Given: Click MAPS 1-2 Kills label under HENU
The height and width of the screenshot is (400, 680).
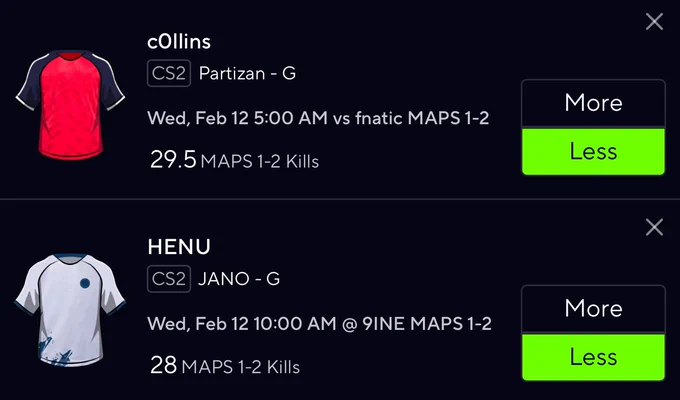Looking at the screenshot, I should [x=241, y=367].
